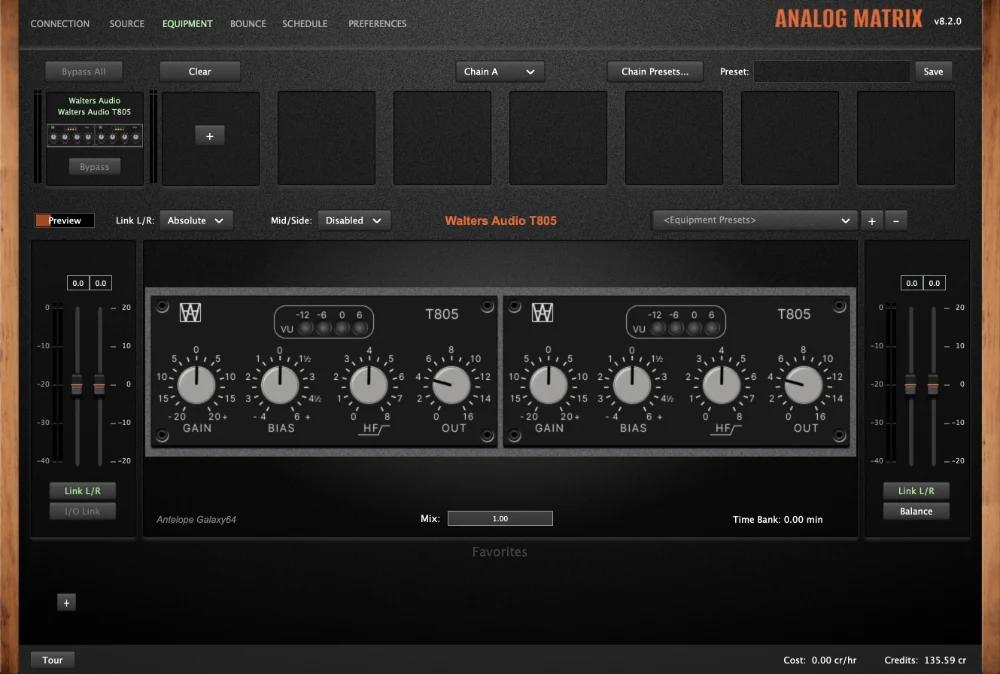
Task: Toggle output section Link L/R
Action: point(916,490)
